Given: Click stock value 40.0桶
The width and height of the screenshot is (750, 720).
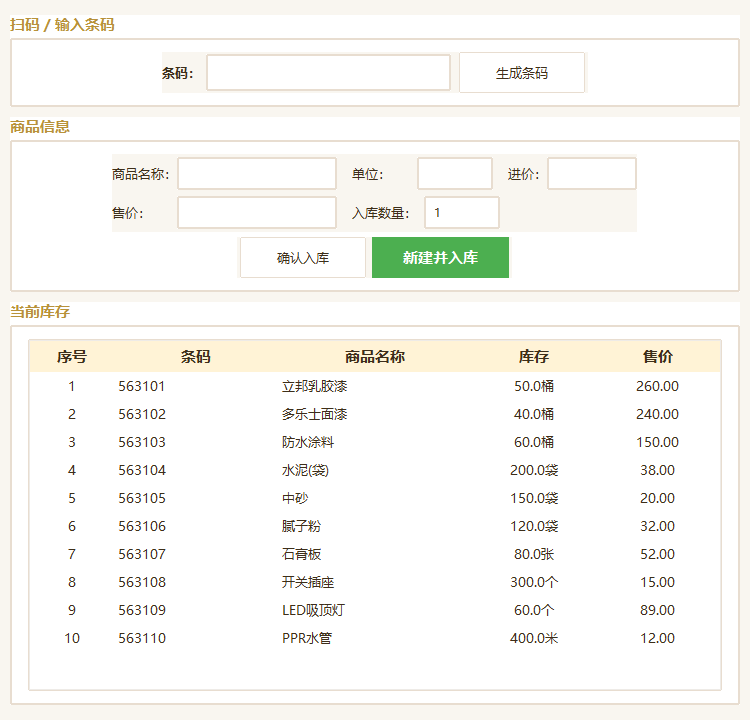Looking at the screenshot, I should click(x=534, y=414).
